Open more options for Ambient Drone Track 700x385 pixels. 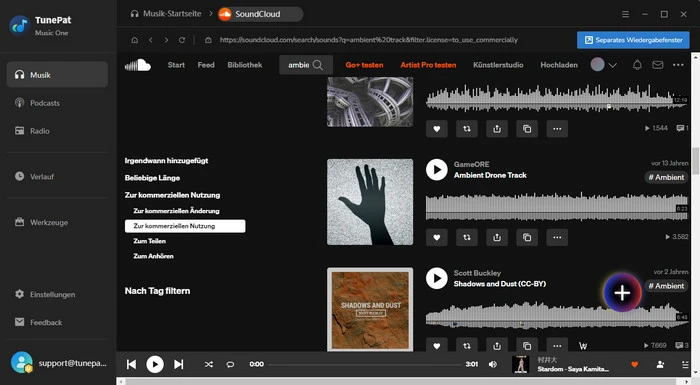coord(557,237)
